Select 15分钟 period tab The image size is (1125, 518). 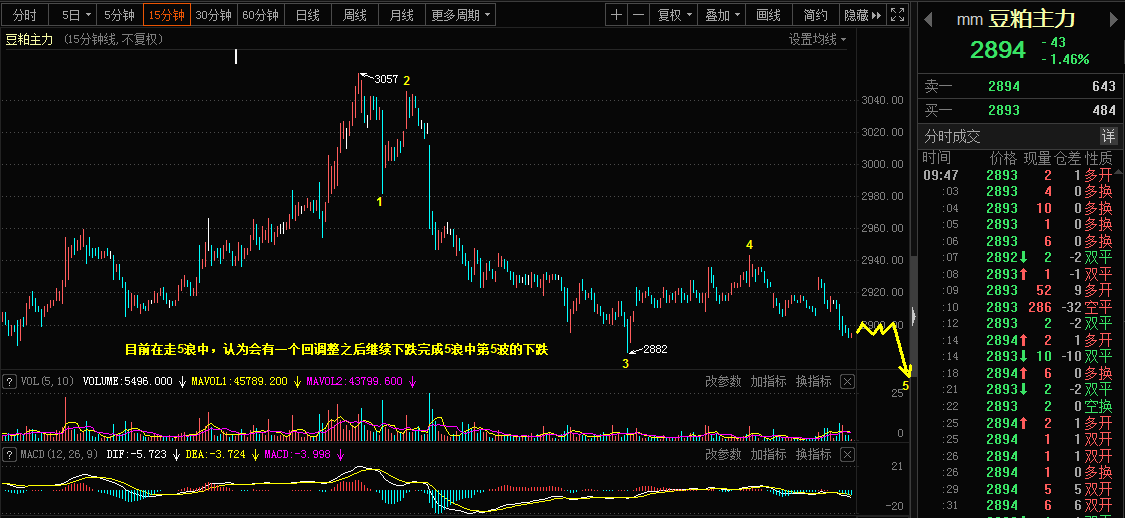point(166,14)
